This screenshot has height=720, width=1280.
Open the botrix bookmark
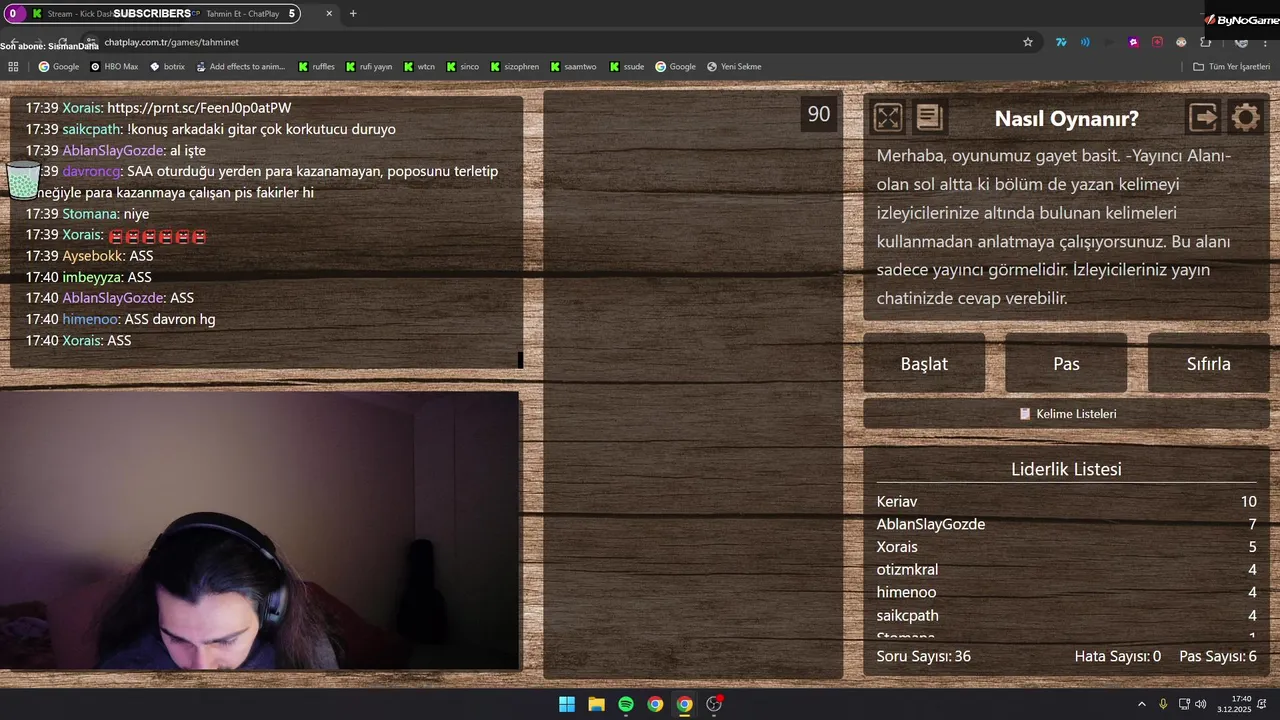pyautogui.click(x=167, y=67)
